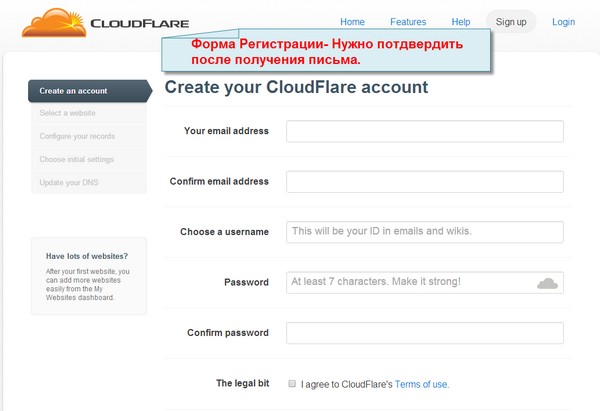Select the Choose initial settings step
This screenshot has width=600, height=411.
pyautogui.click(x=89, y=159)
